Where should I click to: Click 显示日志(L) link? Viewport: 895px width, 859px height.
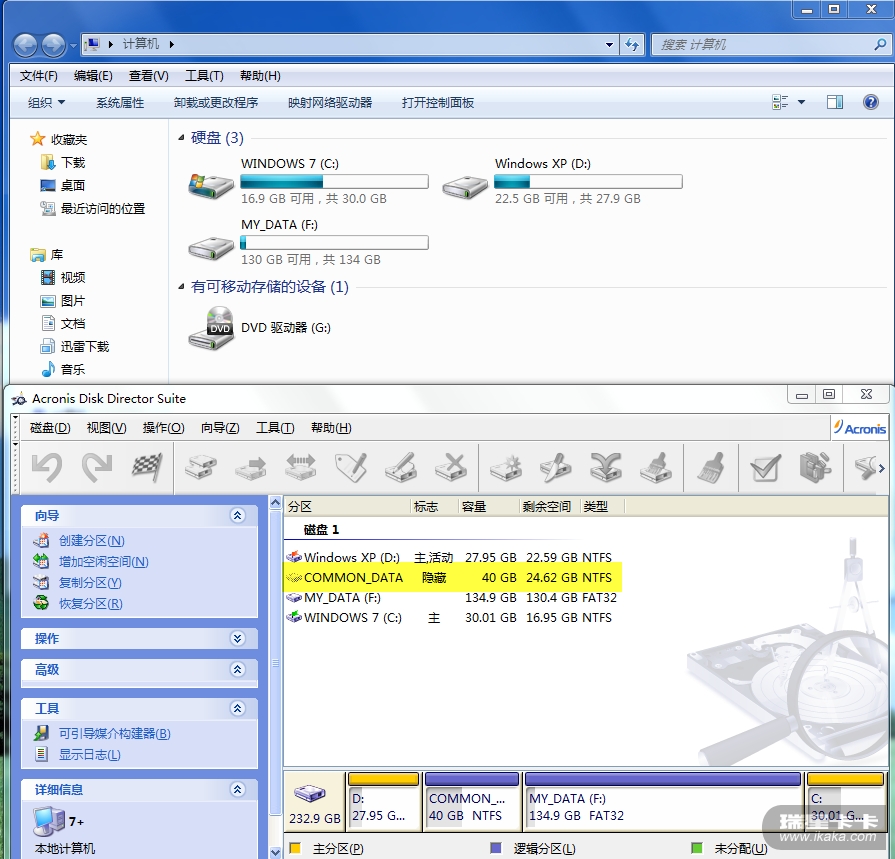90,755
